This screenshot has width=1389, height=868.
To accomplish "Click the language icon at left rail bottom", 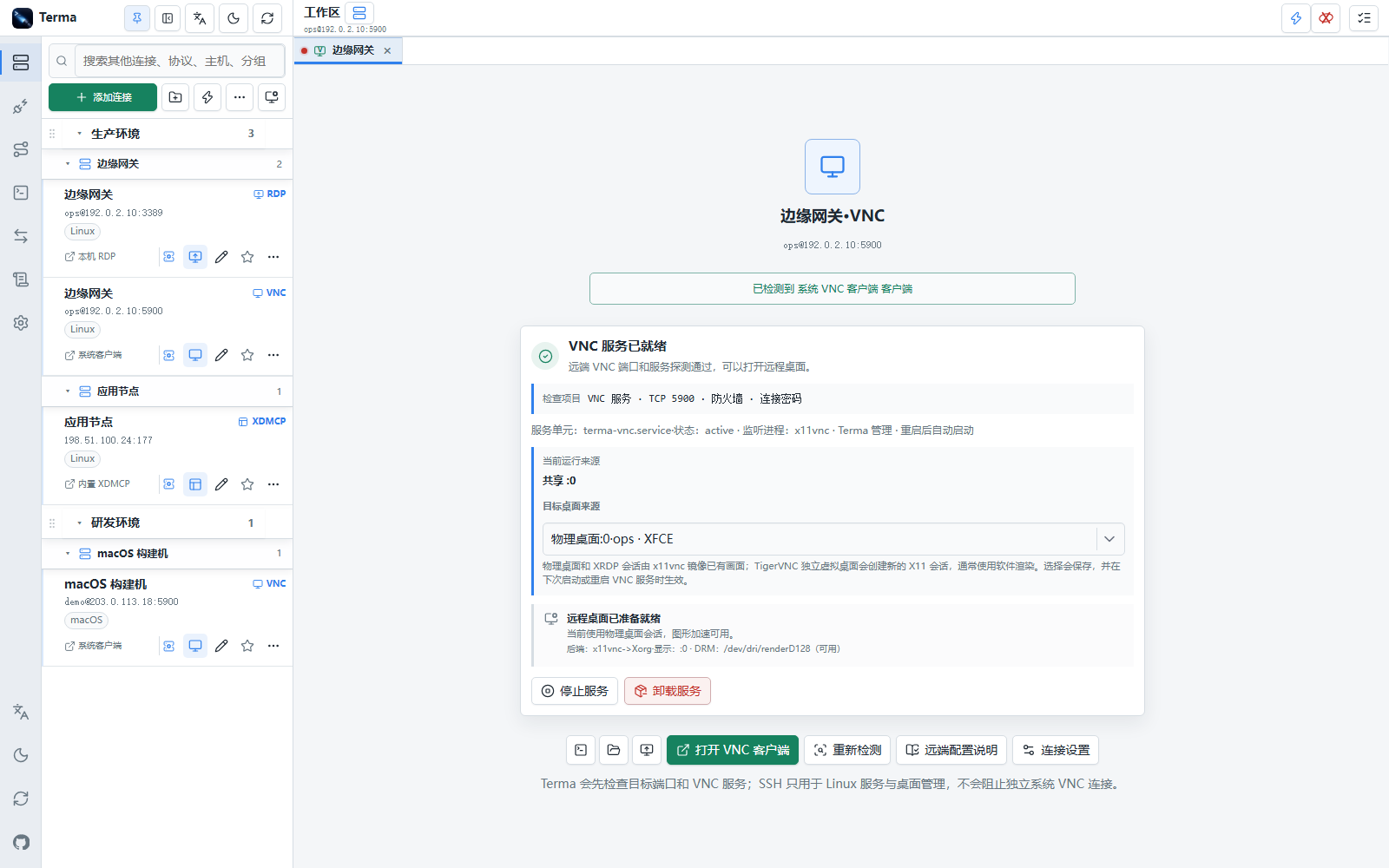I will click(21, 712).
